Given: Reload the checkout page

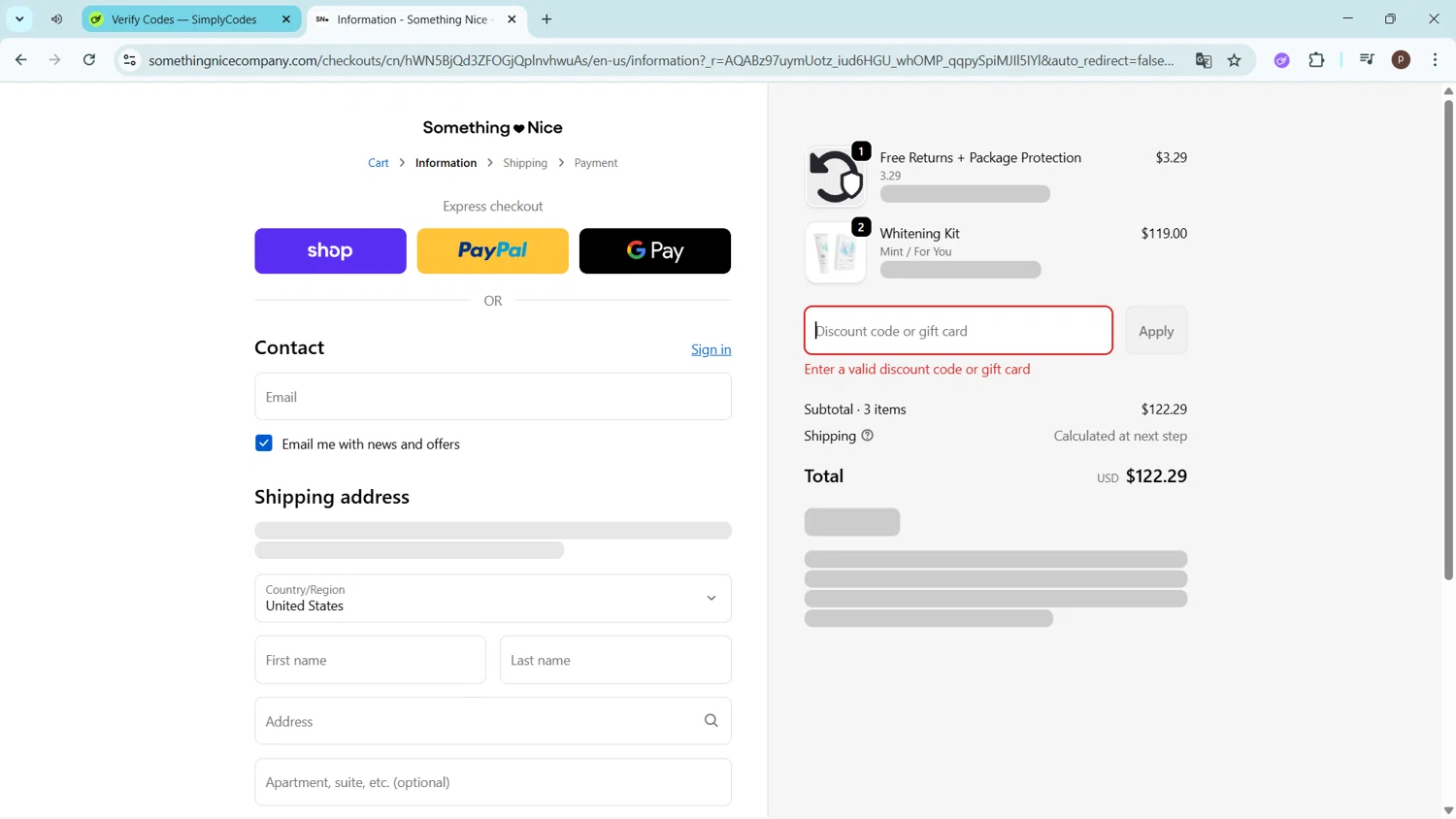Looking at the screenshot, I should click(89, 60).
